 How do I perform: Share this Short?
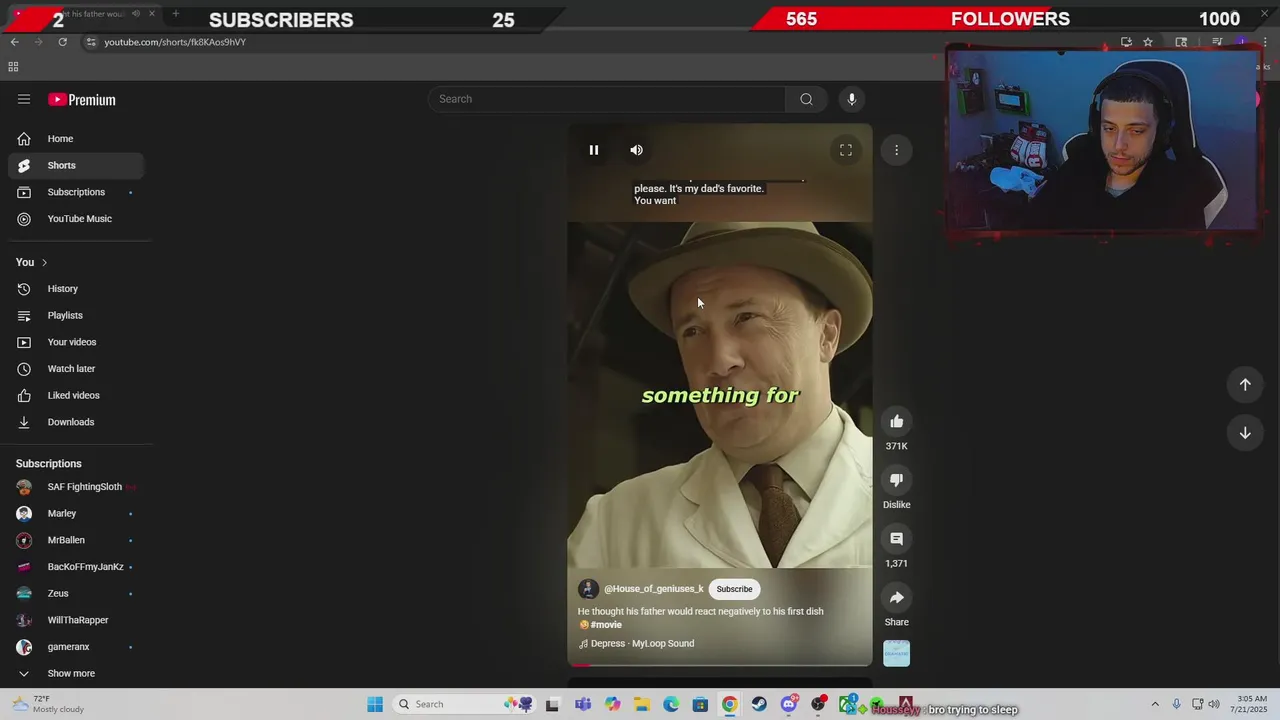click(897, 598)
